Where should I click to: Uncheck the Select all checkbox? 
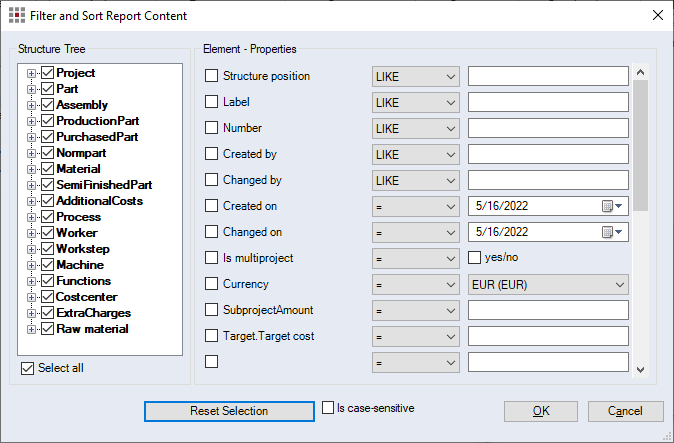click(x=28, y=368)
